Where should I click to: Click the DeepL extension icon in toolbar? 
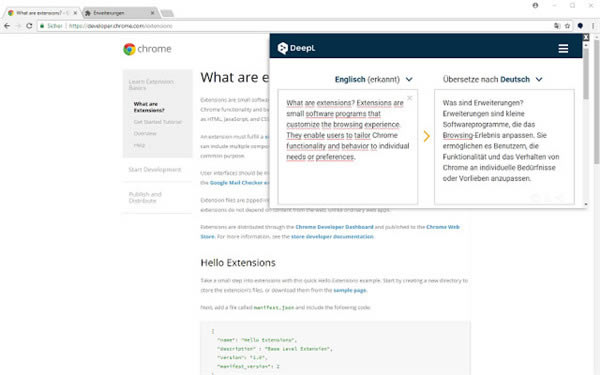(x=580, y=26)
